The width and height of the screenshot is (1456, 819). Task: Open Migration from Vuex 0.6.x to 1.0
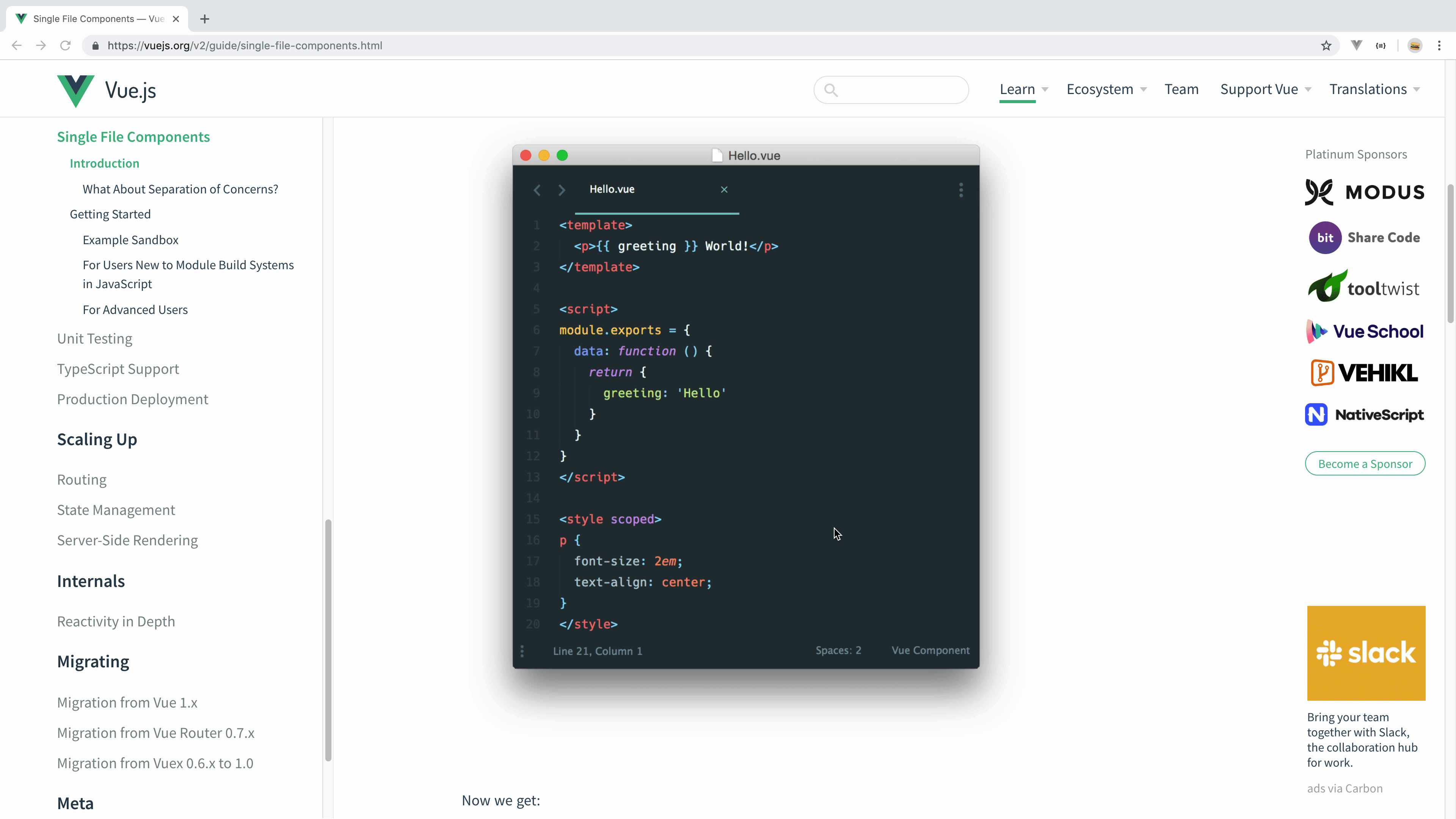155,763
